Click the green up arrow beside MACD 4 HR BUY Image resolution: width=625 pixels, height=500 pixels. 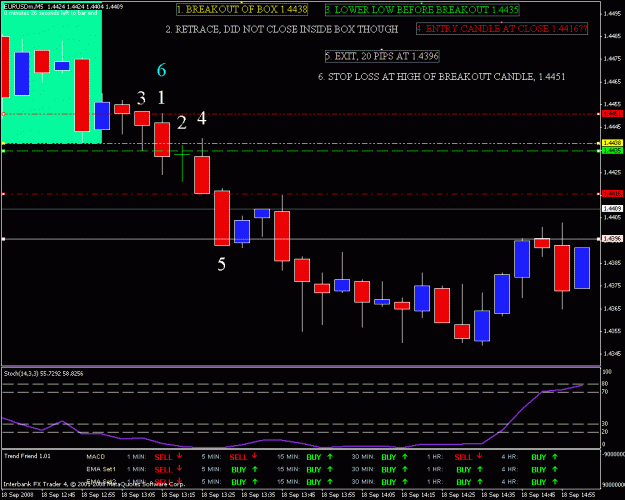click(555, 457)
